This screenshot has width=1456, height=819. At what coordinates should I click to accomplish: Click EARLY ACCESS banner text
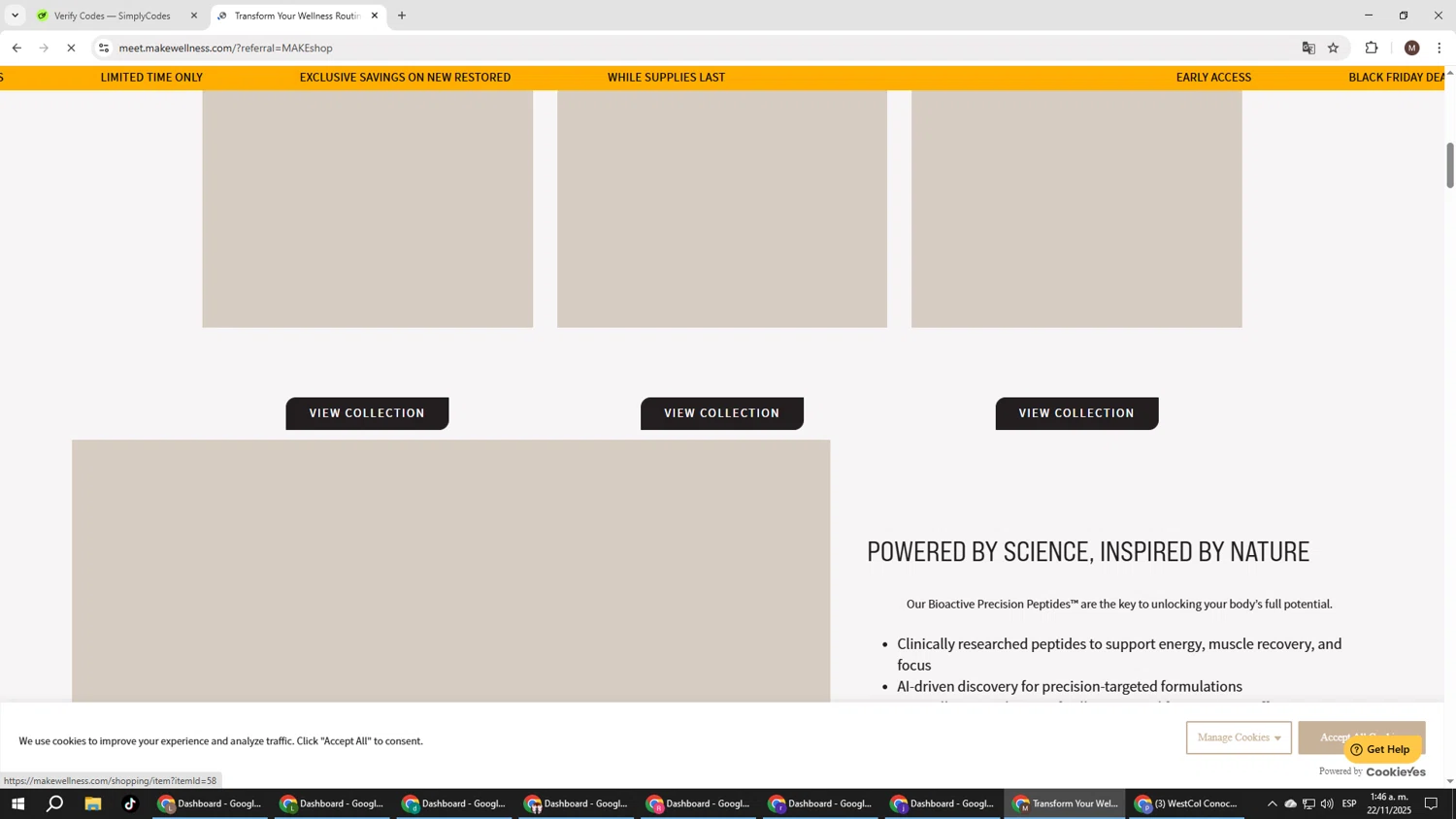coord(1213,78)
